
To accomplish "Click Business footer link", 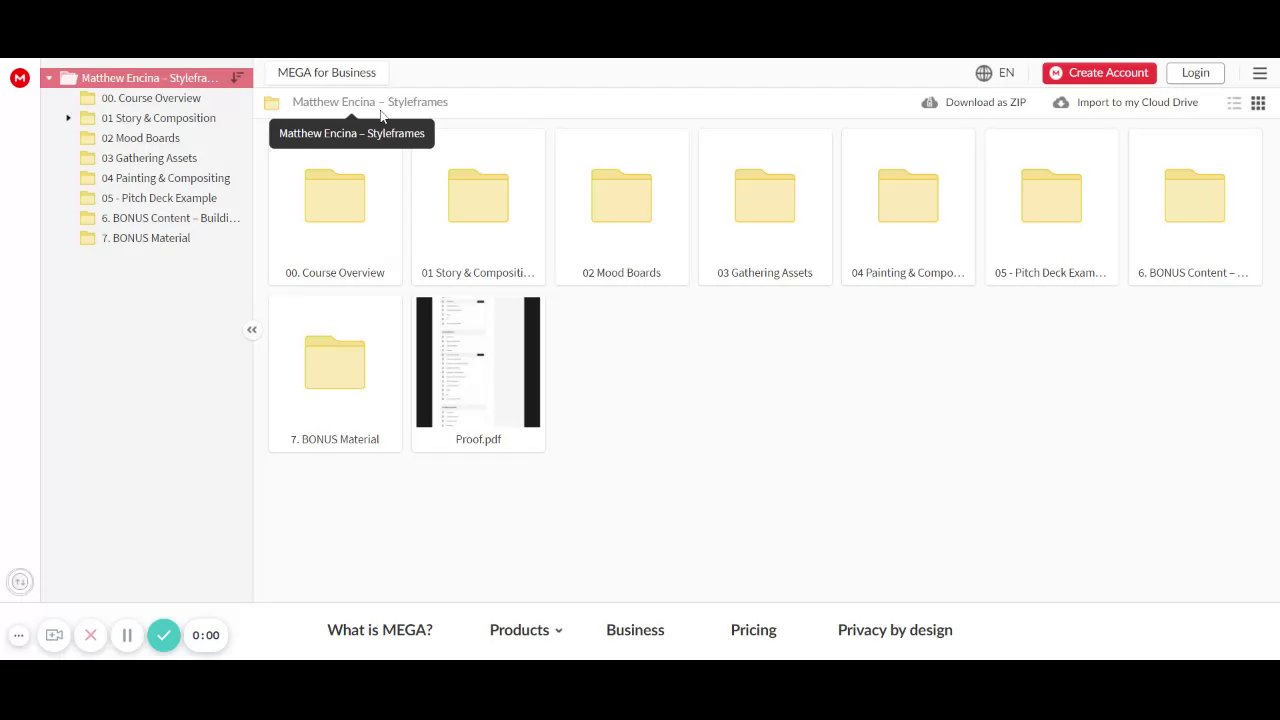I will (x=635, y=630).
